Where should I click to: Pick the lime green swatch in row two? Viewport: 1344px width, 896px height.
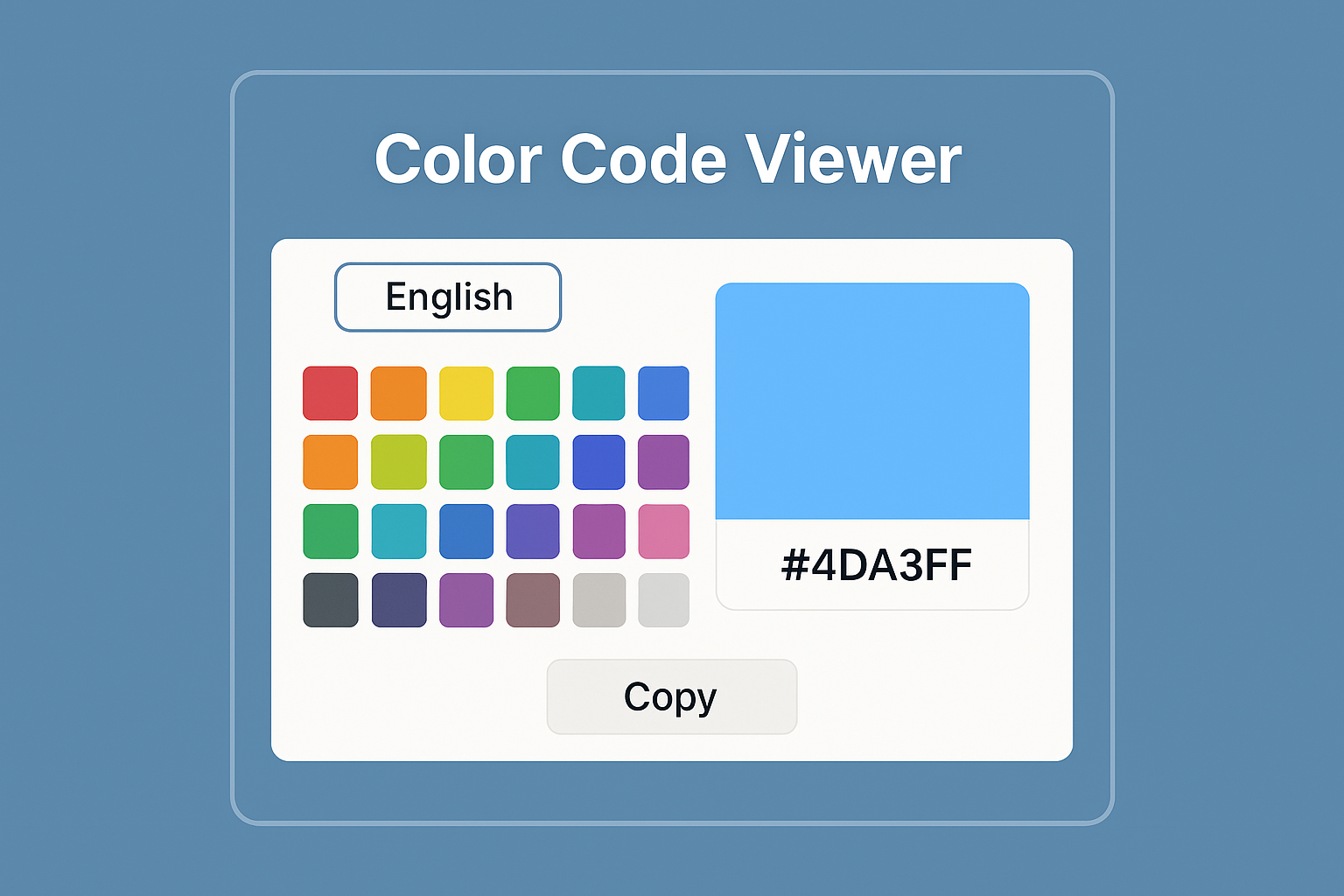point(398,461)
